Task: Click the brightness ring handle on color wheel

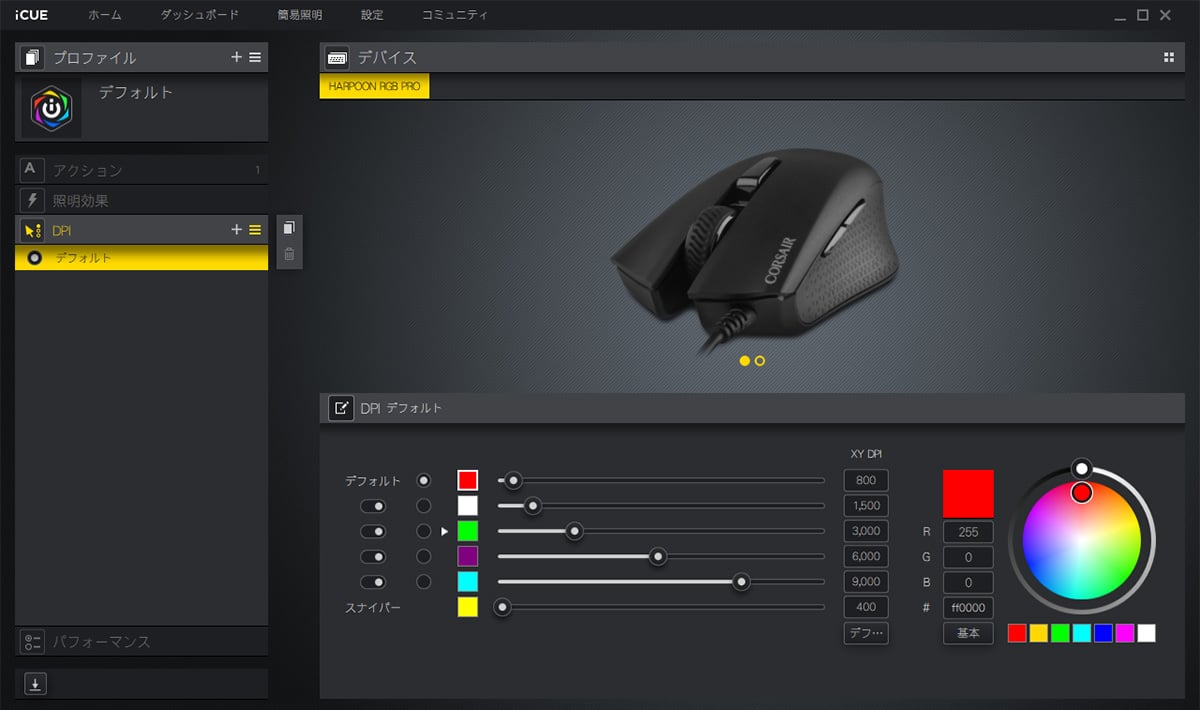Action: 1081,468
